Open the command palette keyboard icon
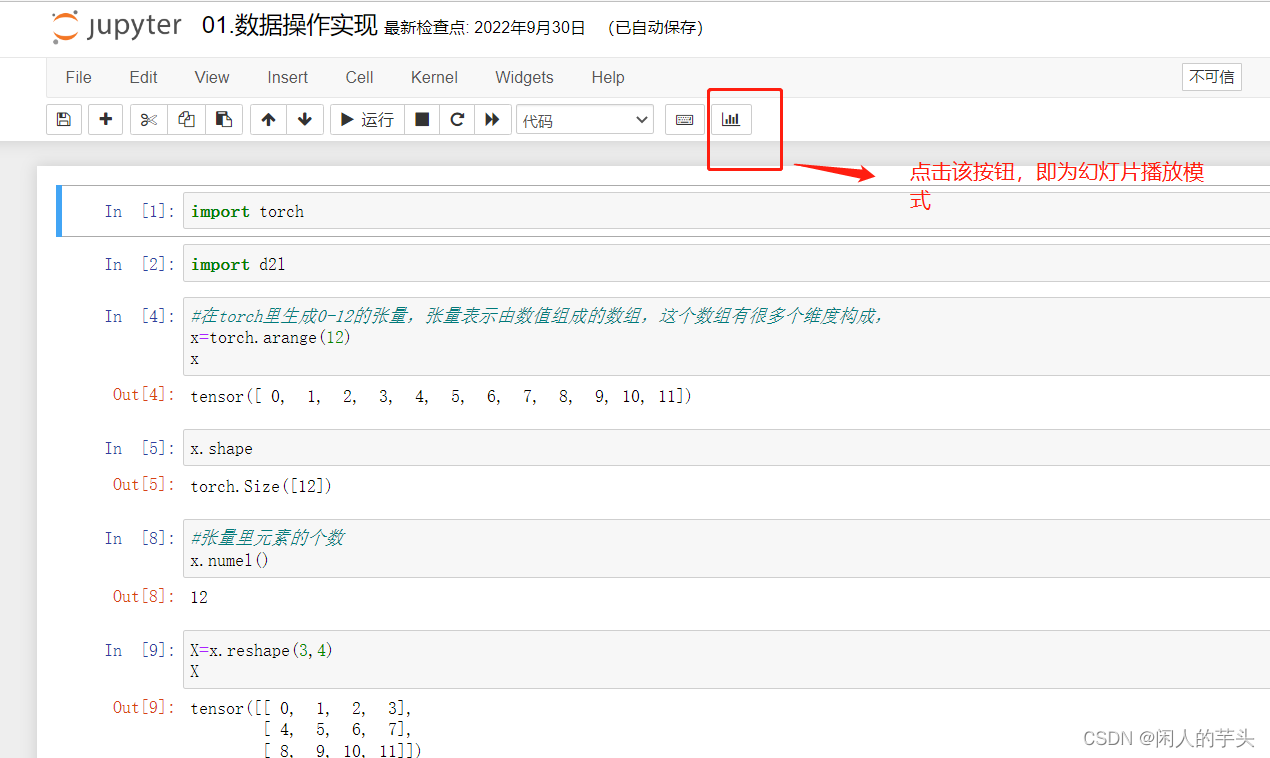This screenshot has width=1270, height=758. coord(685,118)
